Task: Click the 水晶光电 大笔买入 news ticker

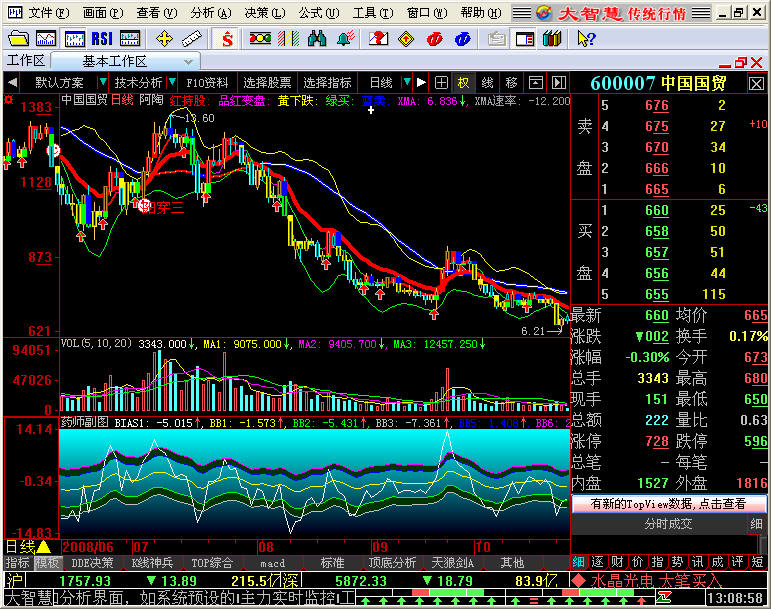Action: [x=647, y=581]
